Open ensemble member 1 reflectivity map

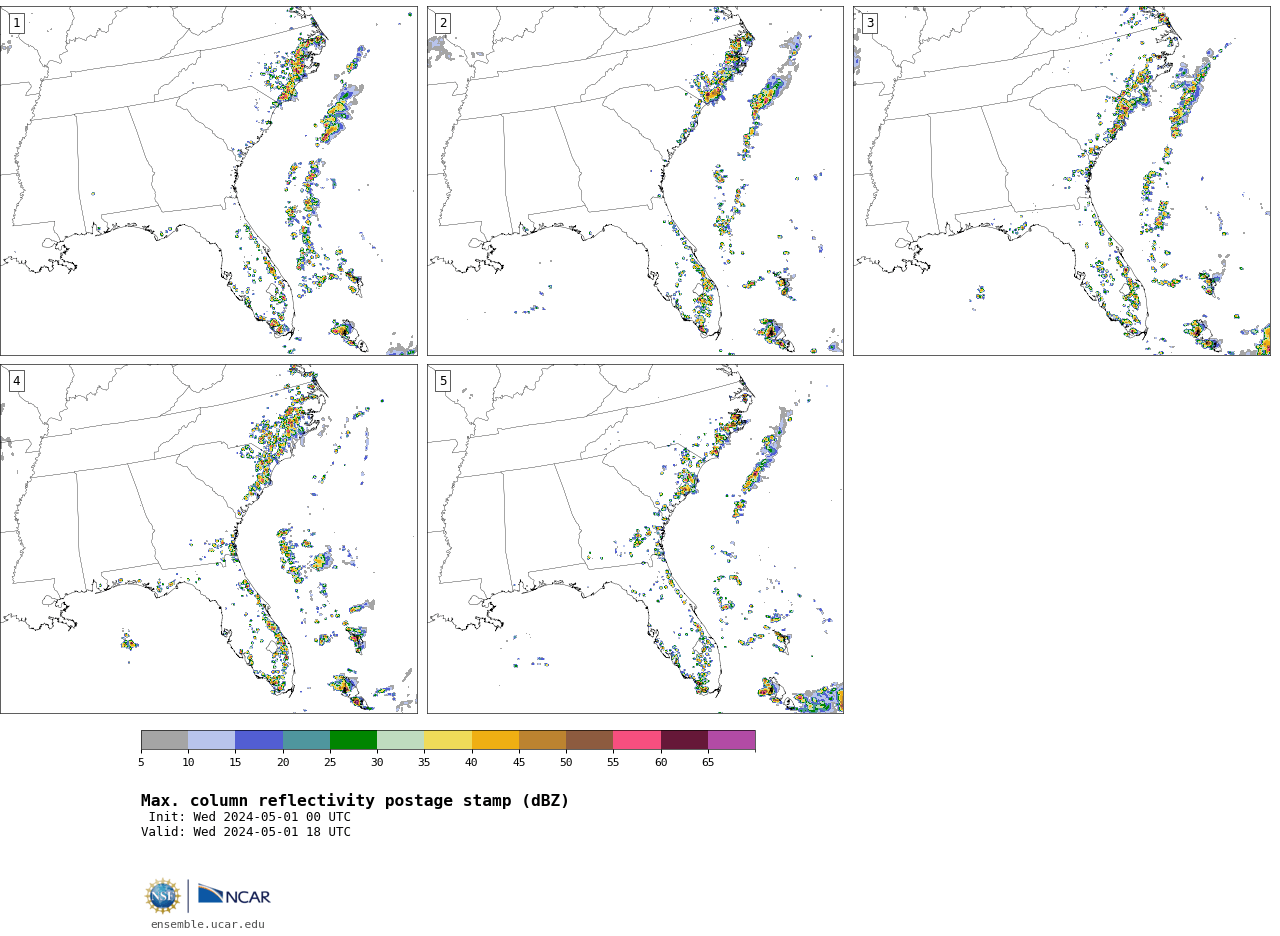point(208,181)
